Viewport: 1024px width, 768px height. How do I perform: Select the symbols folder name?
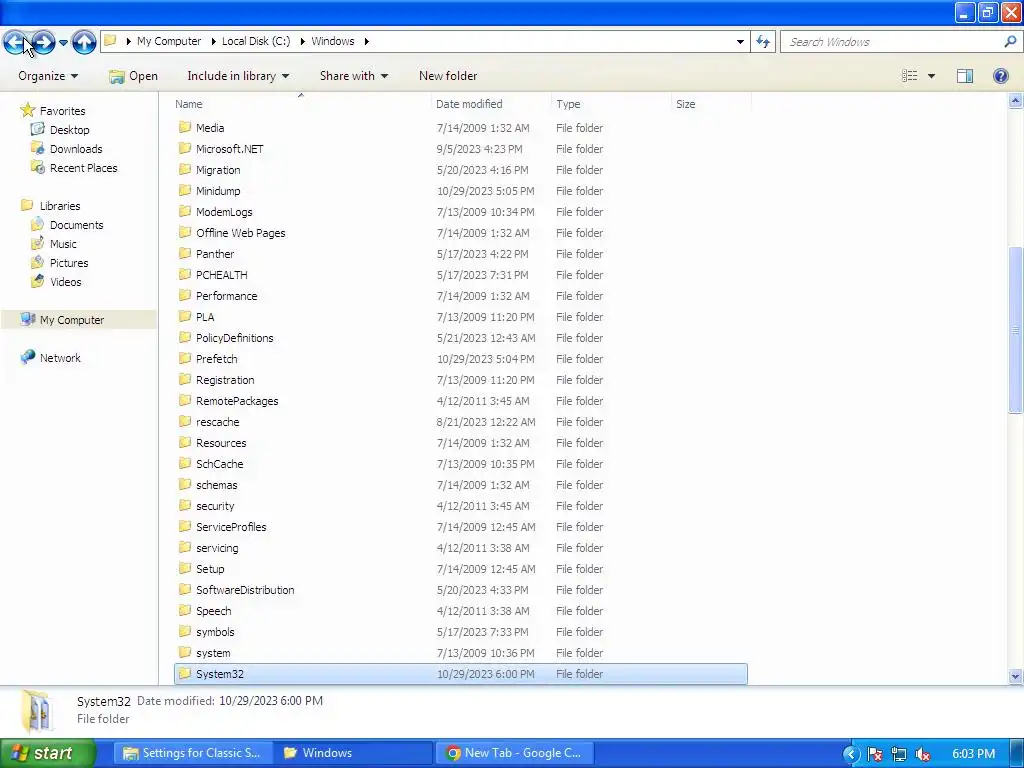(215, 632)
